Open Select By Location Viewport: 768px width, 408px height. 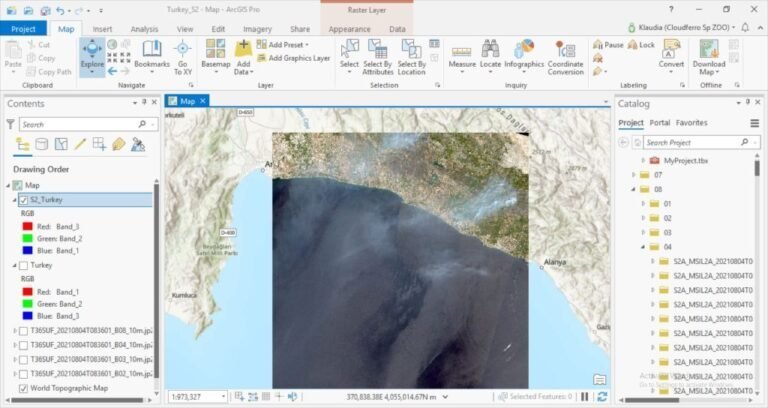tap(411, 57)
